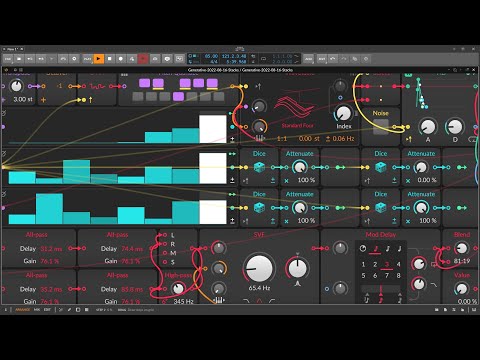The image size is (480, 360).
Task: Select beat number 8 in Mod Delay
Action: [x=398, y=276]
